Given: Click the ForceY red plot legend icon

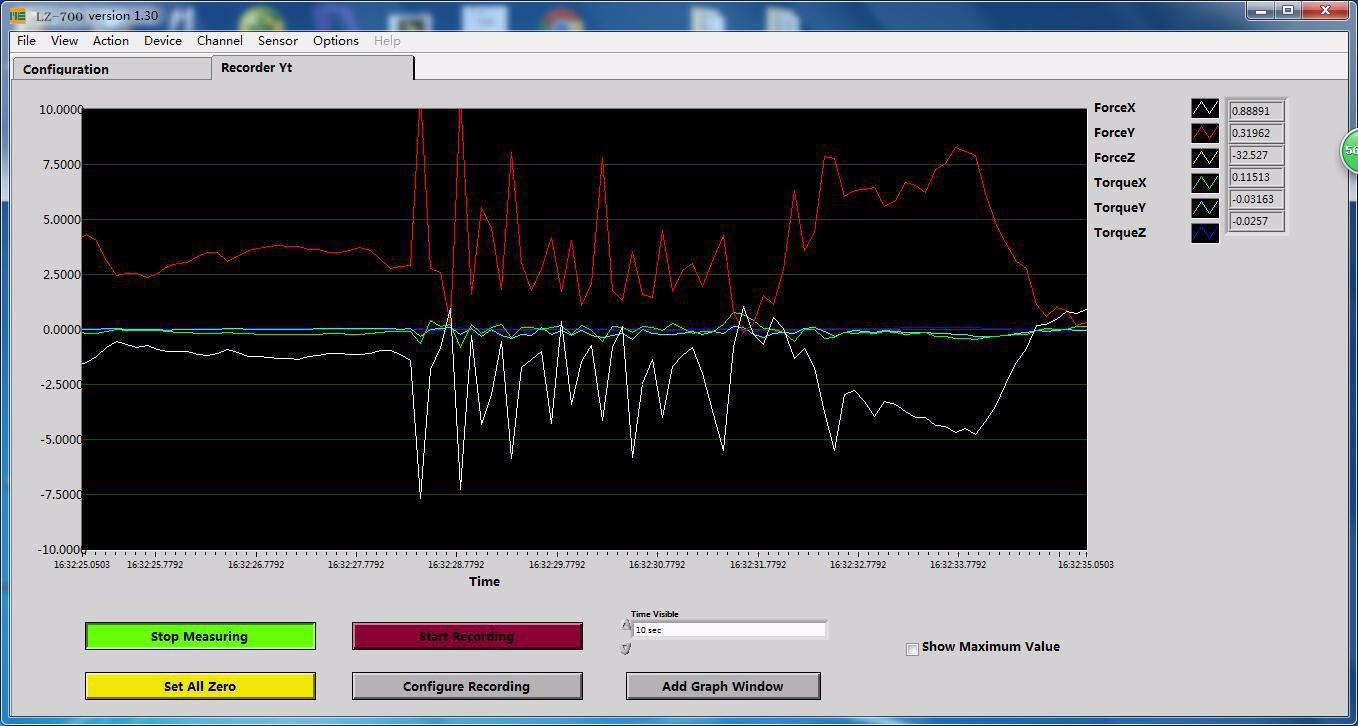Looking at the screenshot, I should tap(1205, 133).
